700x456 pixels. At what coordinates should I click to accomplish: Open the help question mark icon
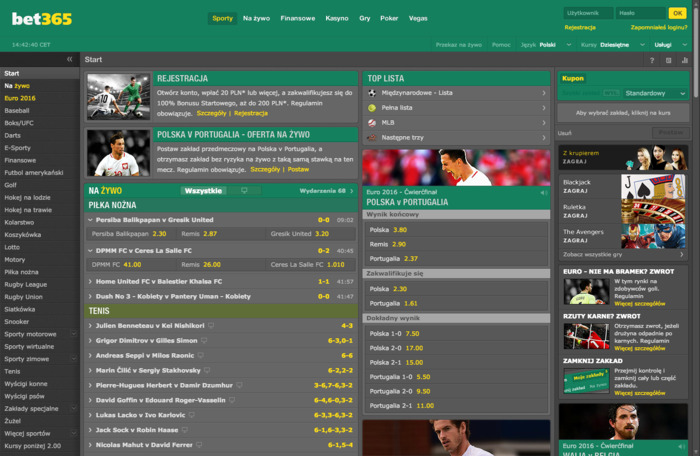pos(652,60)
